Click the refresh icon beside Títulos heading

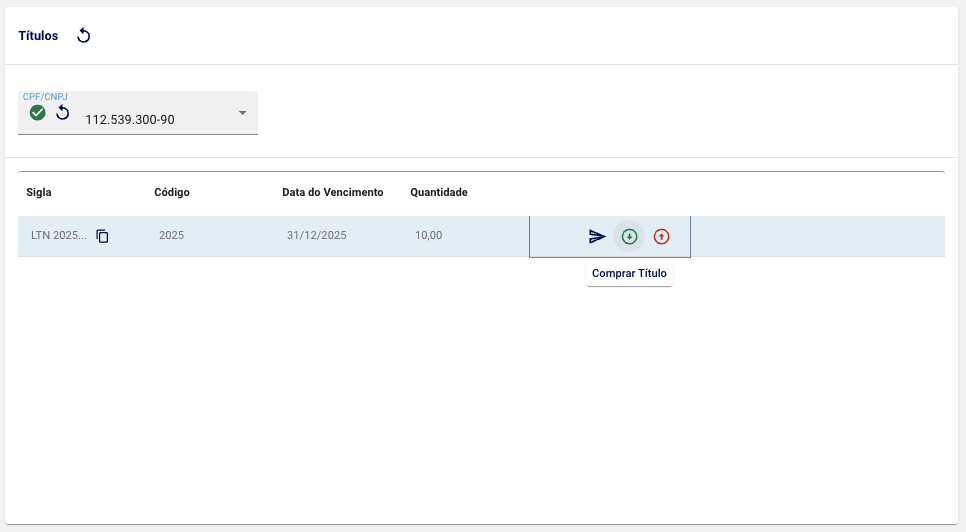click(84, 36)
